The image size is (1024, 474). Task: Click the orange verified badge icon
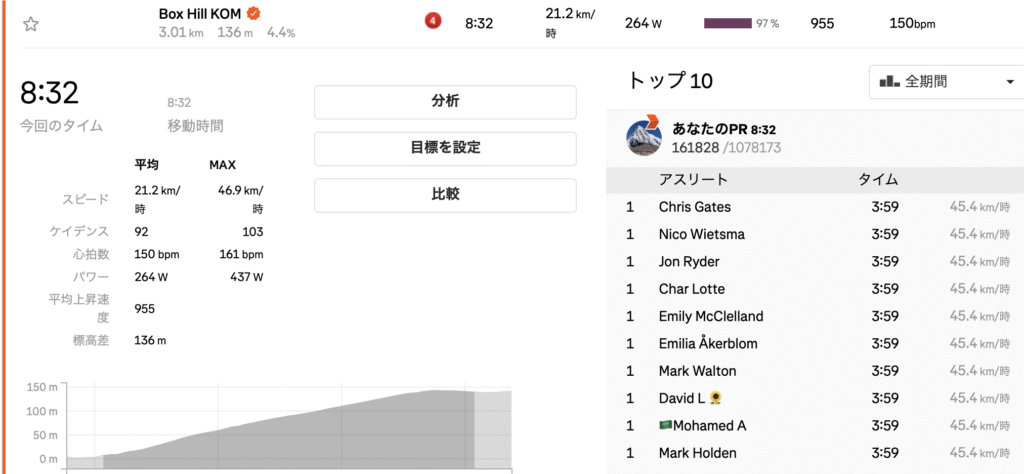pos(255,14)
